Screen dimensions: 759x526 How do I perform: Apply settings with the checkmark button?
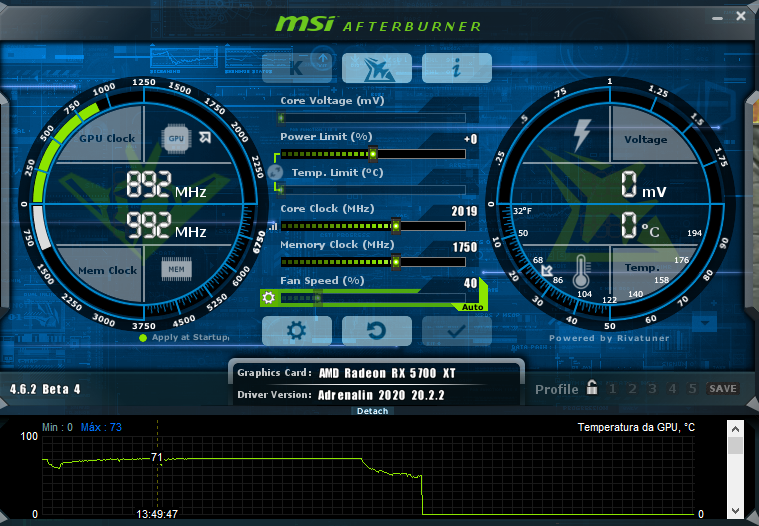[456, 331]
